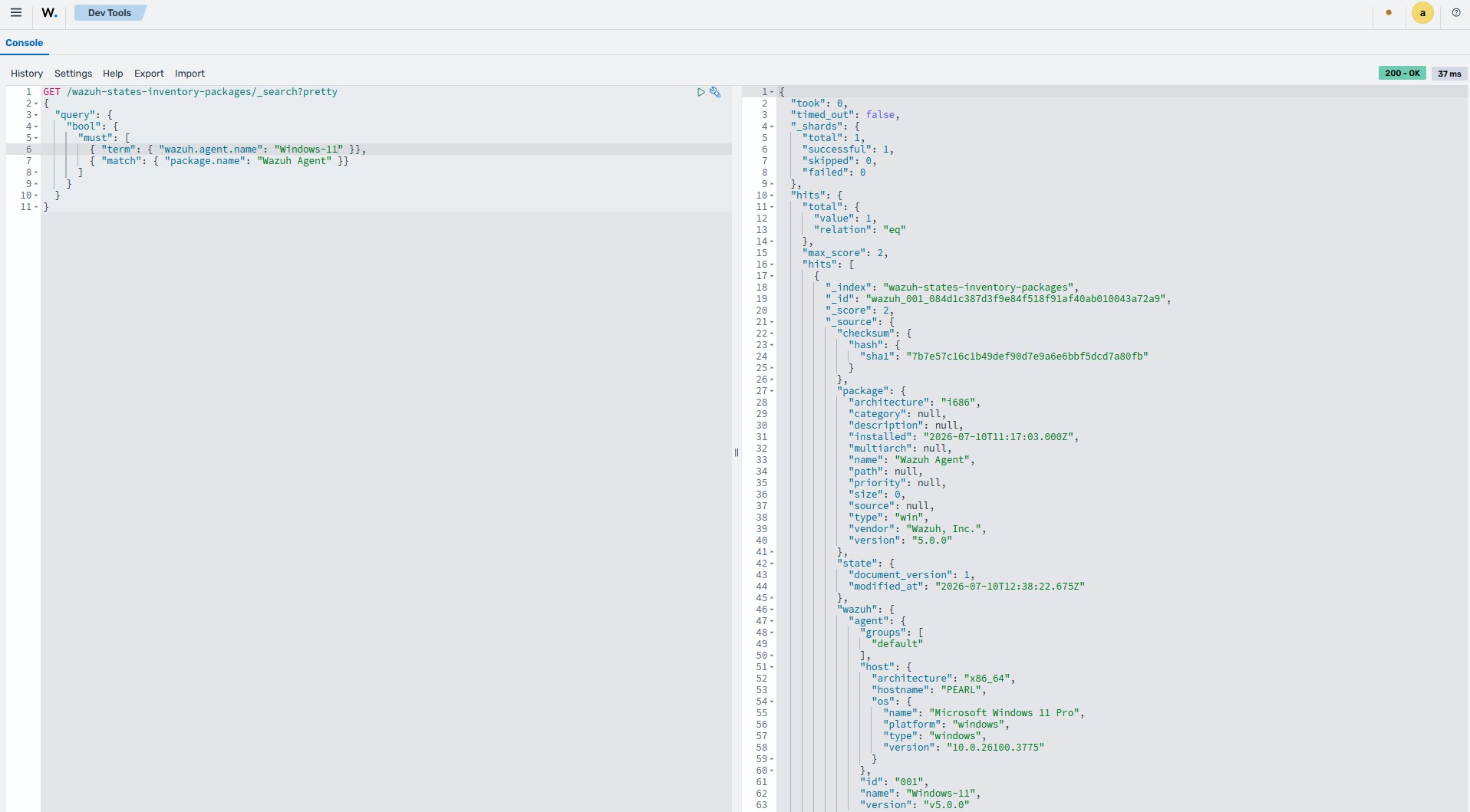This screenshot has height=812, width=1470.
Task: Collapse the "_source" fold at line 21
Action: point(772,322)
